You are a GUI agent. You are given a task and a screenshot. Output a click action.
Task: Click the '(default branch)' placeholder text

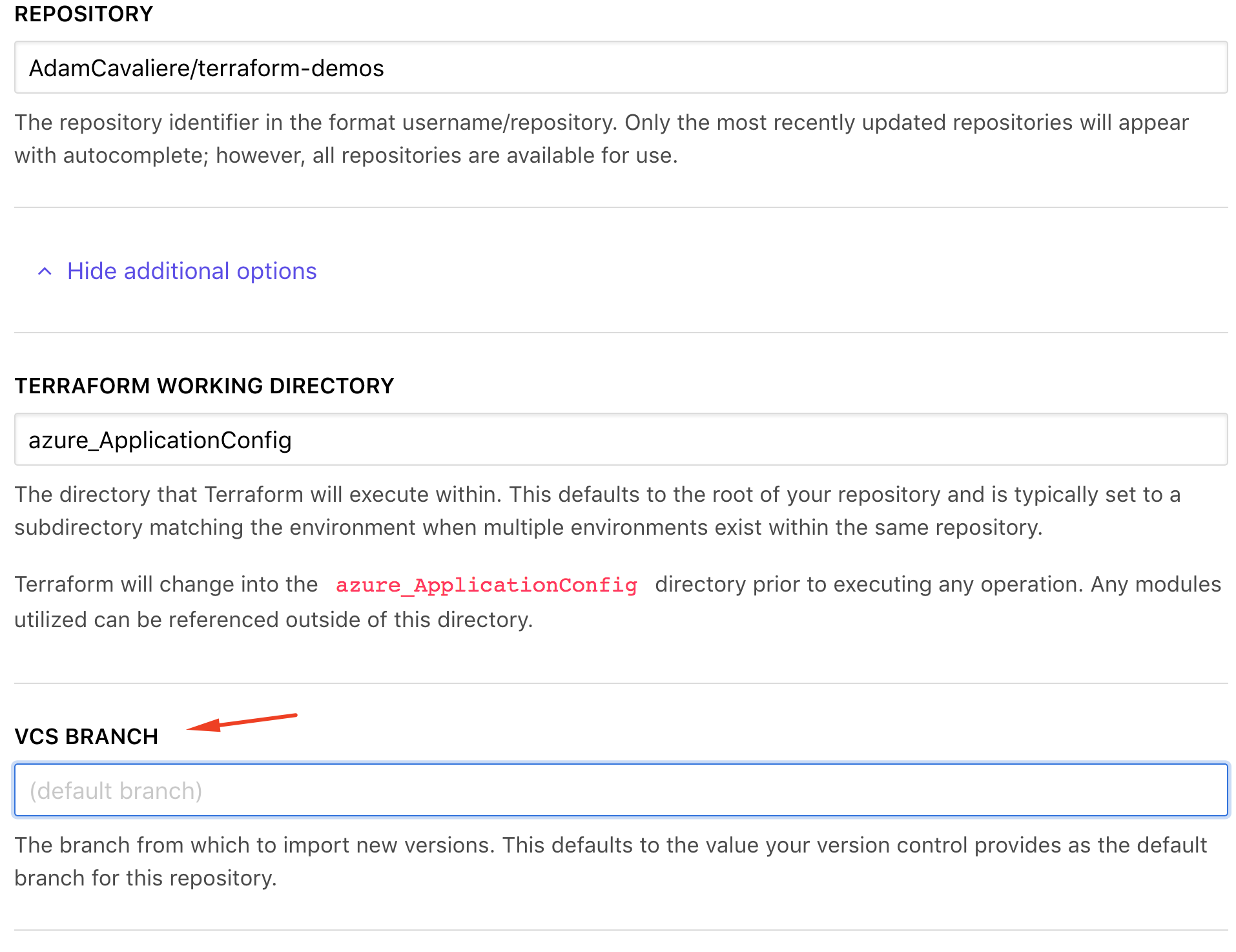point(116,791)
